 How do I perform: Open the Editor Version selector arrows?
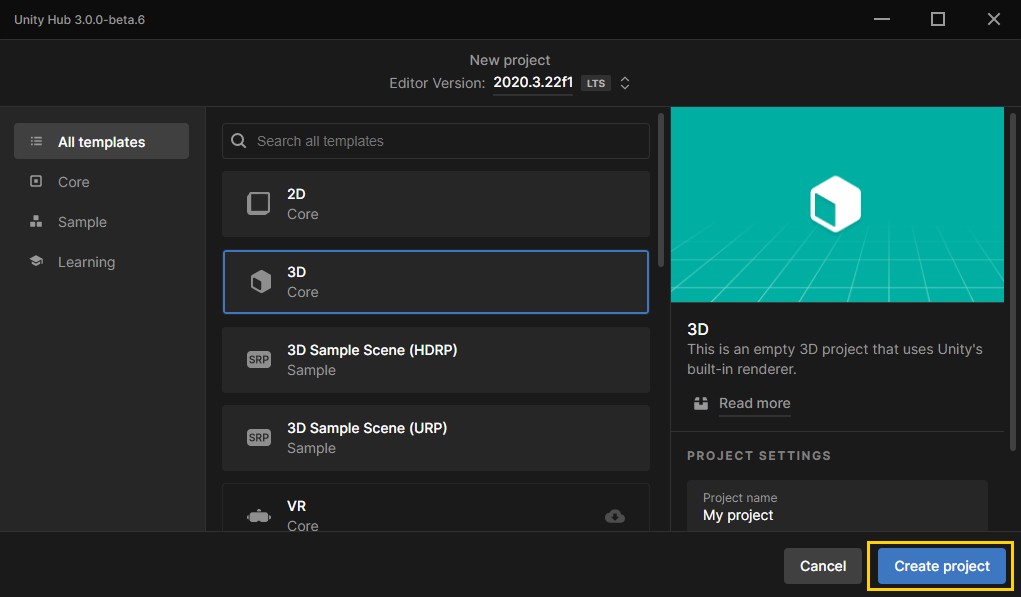[624, 83]
